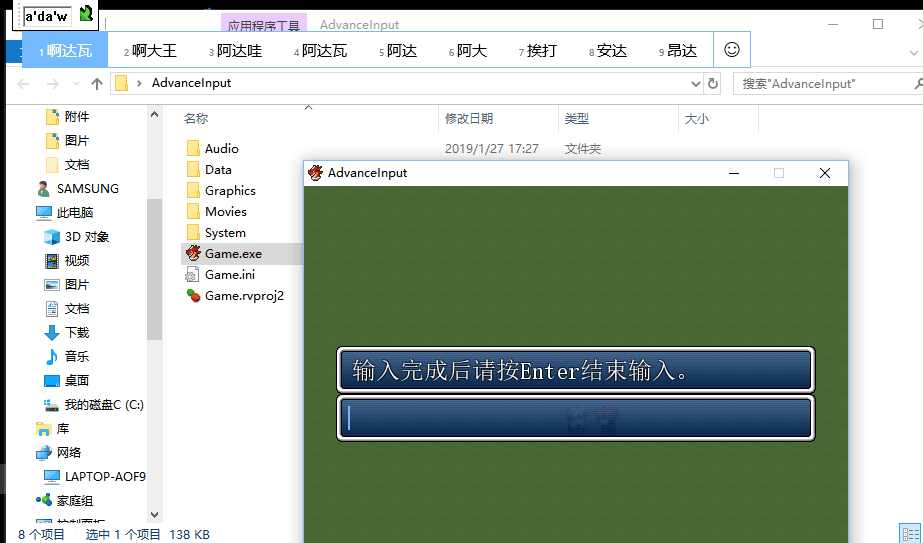Image resolution: width=923 pixels, height=543 pixels.
Task: Select the Game.rvproj2 project file
Action: point(244,296)
